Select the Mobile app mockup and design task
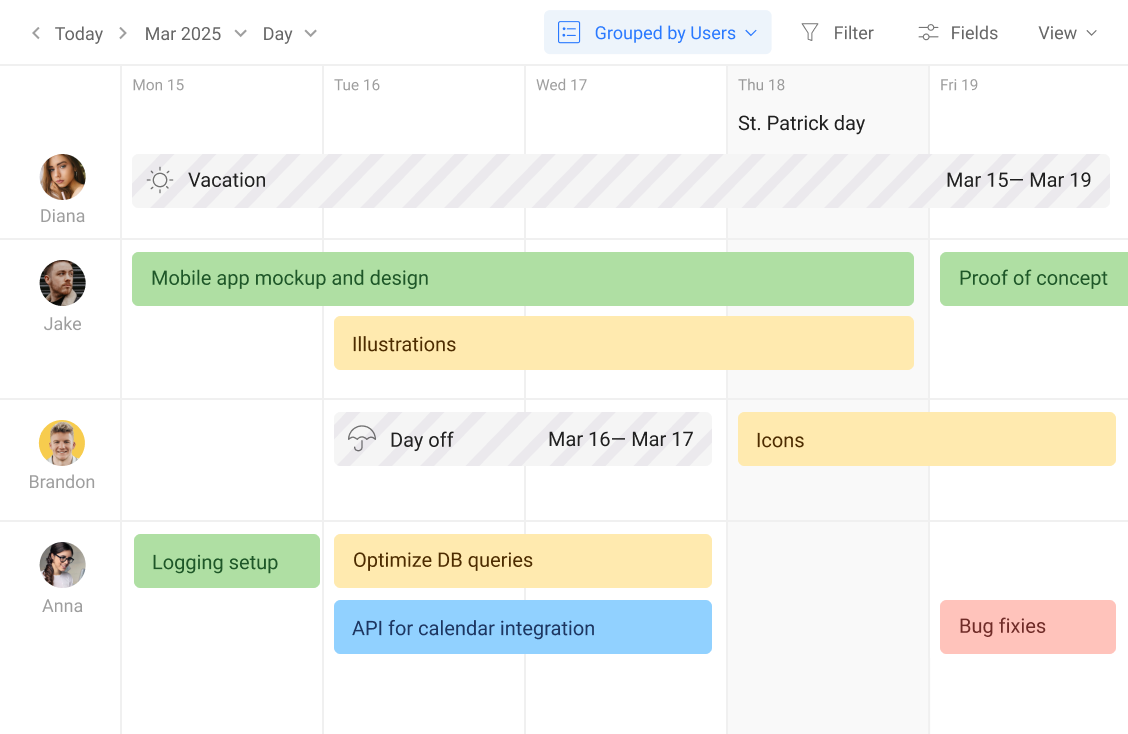Image resolution: width=1128 pixels, height=734 pixels. pyautogui.click(x=522, y=279)
